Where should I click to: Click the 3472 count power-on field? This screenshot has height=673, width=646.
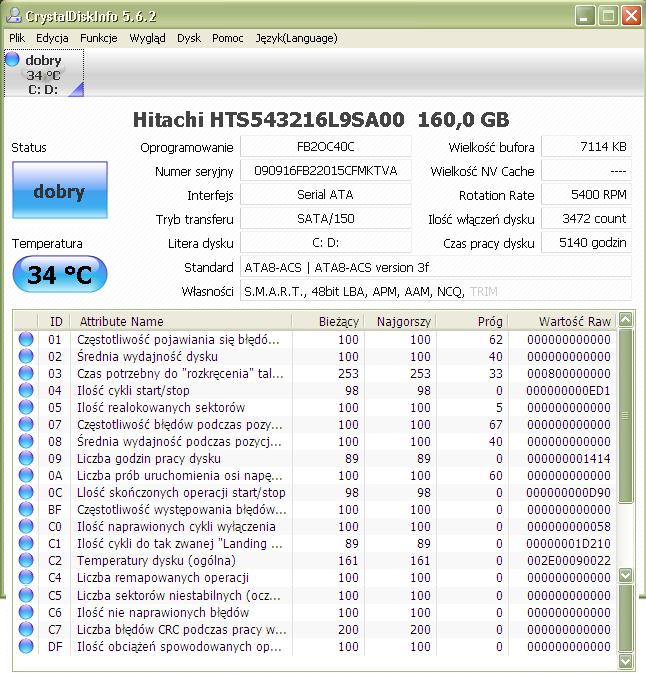(x=587, y=219)
